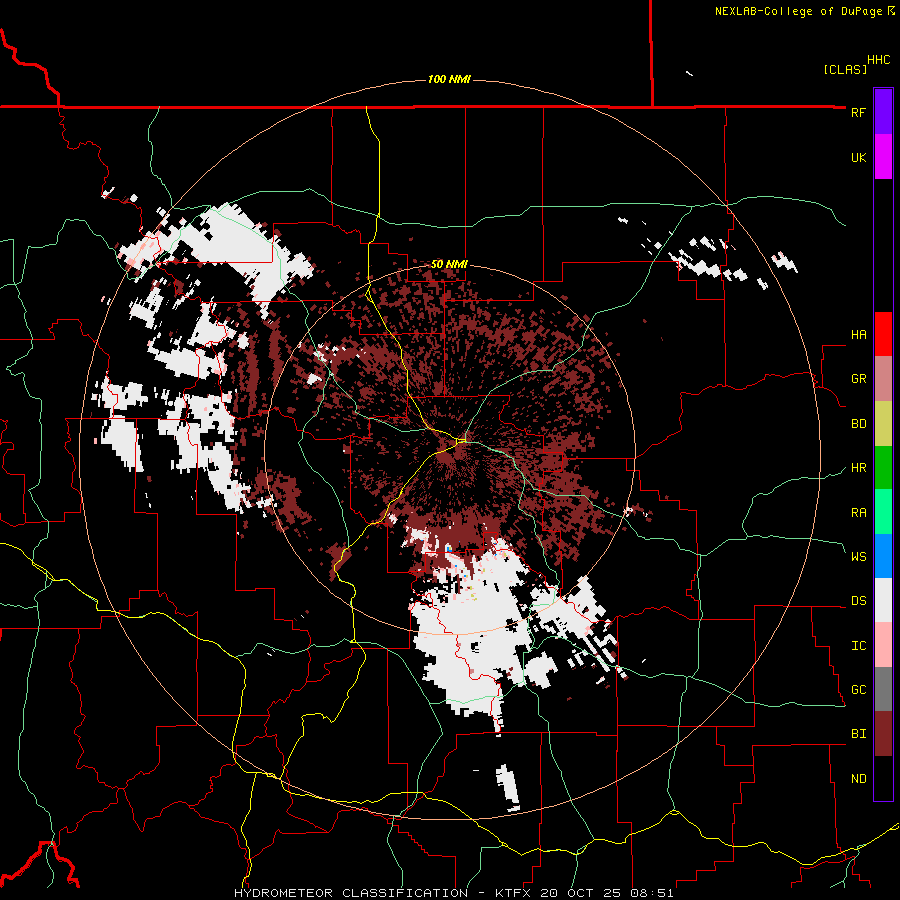Click the DS legend label
This screenshot has width=900, height=900.
pyautogui.click(x=858, y=601)
